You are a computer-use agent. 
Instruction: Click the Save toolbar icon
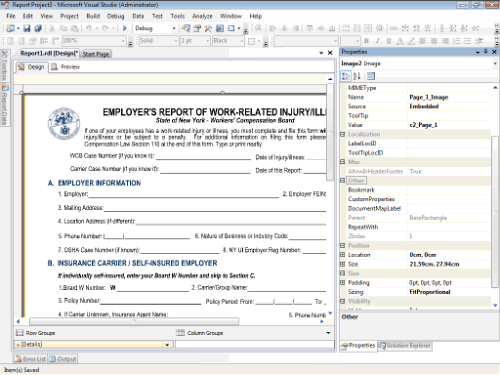(x=27, y=28)
